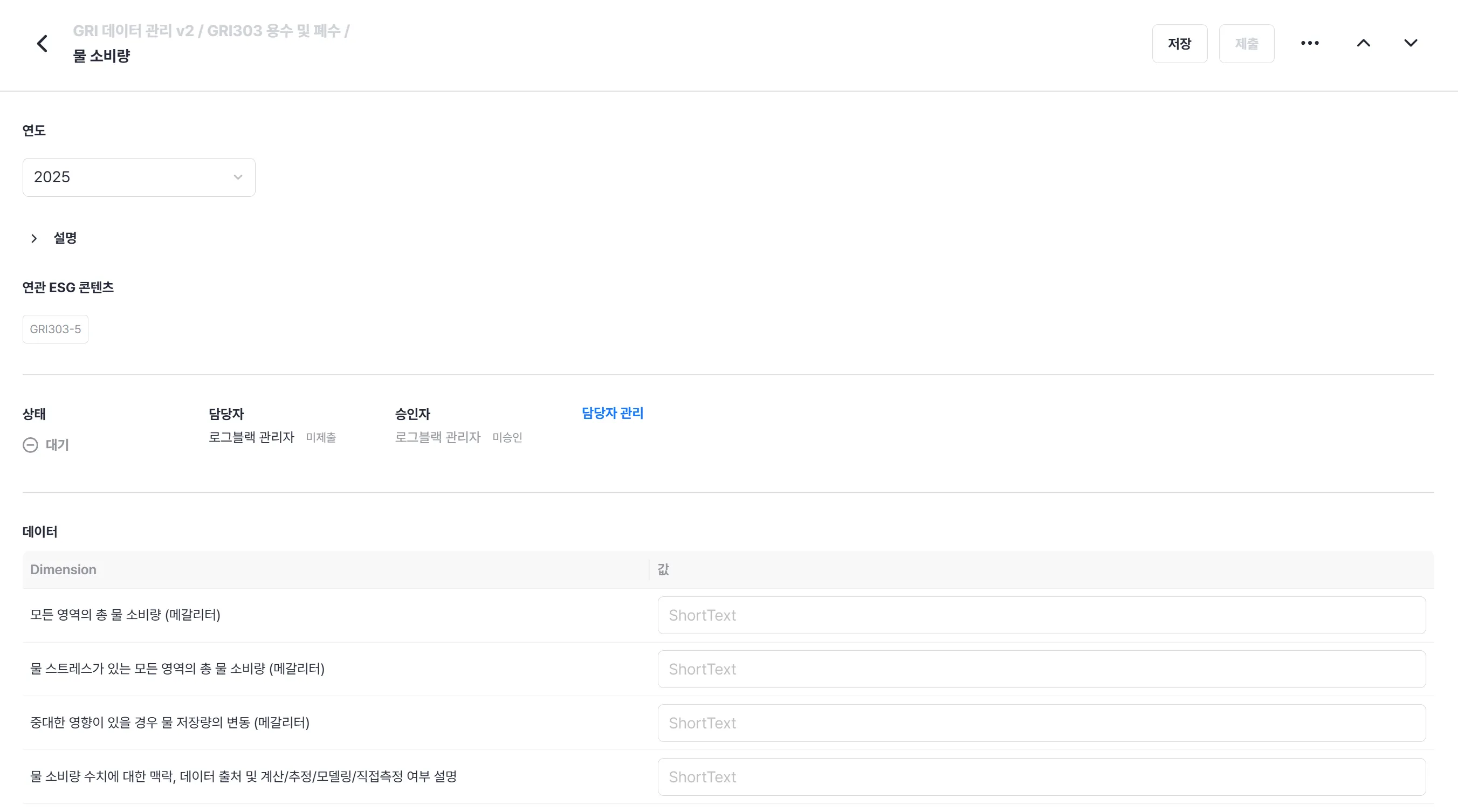1458x812 pixels.
Task: Go to previous item with up chevron
Action: (1364, 44)
